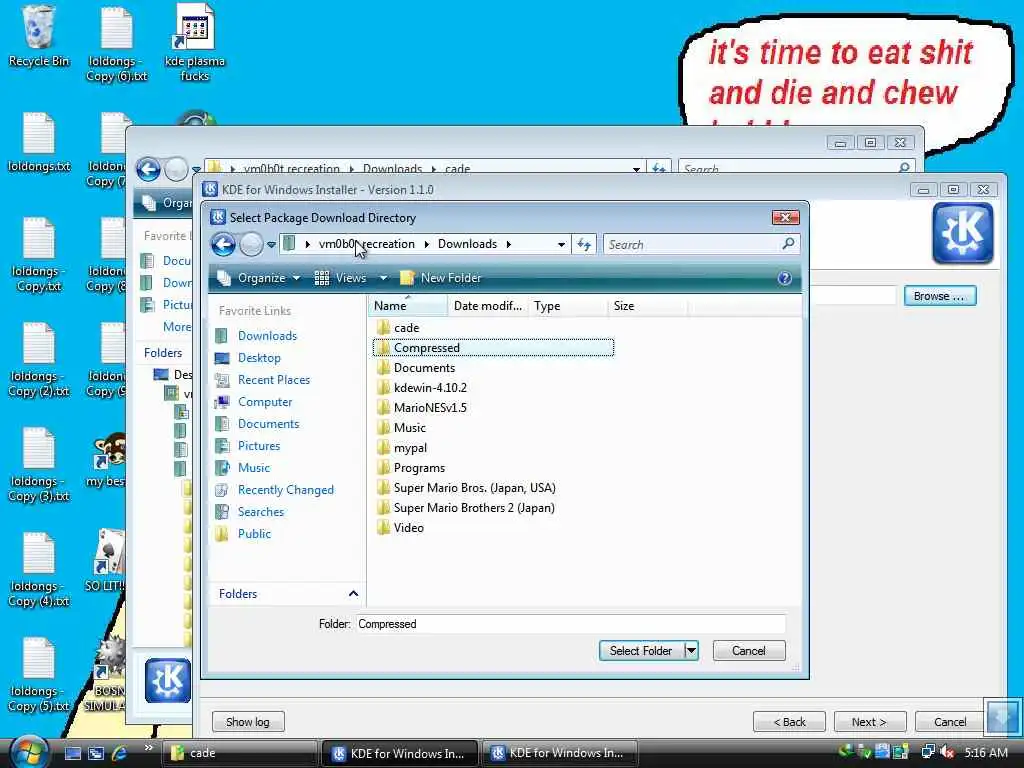The width and height of the screenshot is (1024, 768).
Task: Click the Views toolbar button
Action: 340,278
